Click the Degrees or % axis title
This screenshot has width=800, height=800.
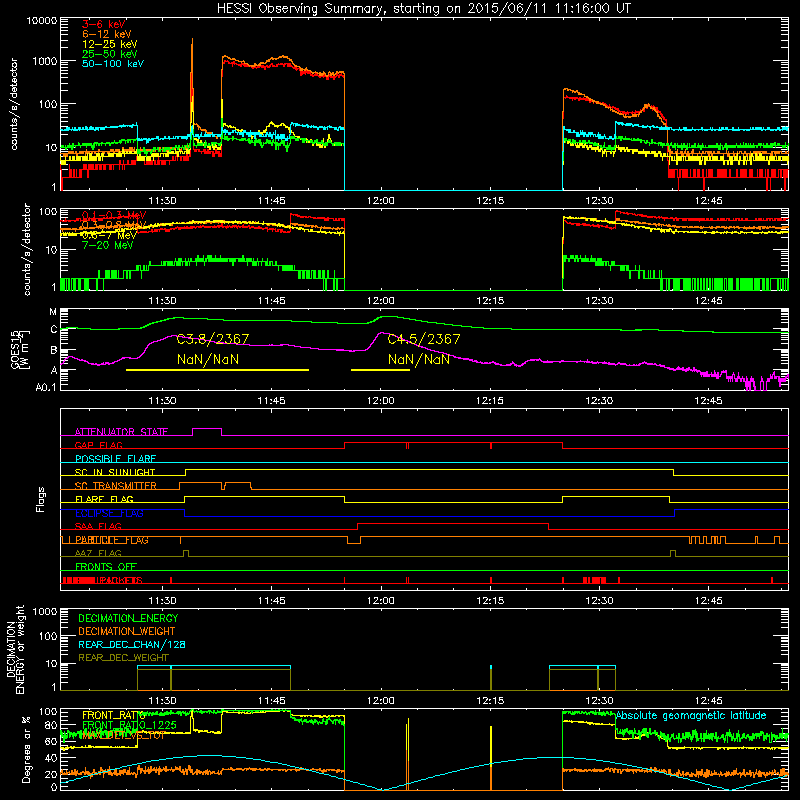pos(26,749)
